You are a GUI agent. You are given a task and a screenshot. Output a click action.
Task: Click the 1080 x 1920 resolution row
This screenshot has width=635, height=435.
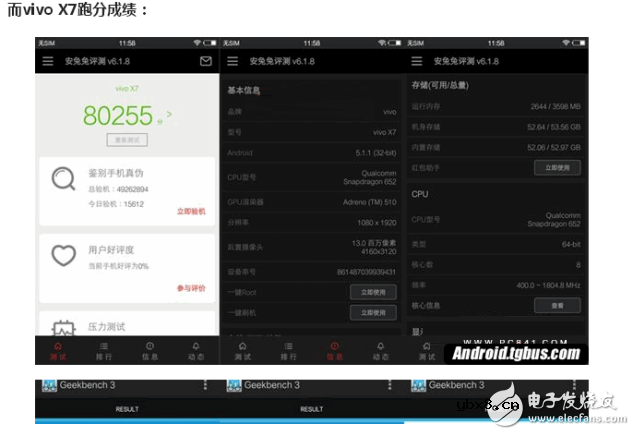pos(312,222)
